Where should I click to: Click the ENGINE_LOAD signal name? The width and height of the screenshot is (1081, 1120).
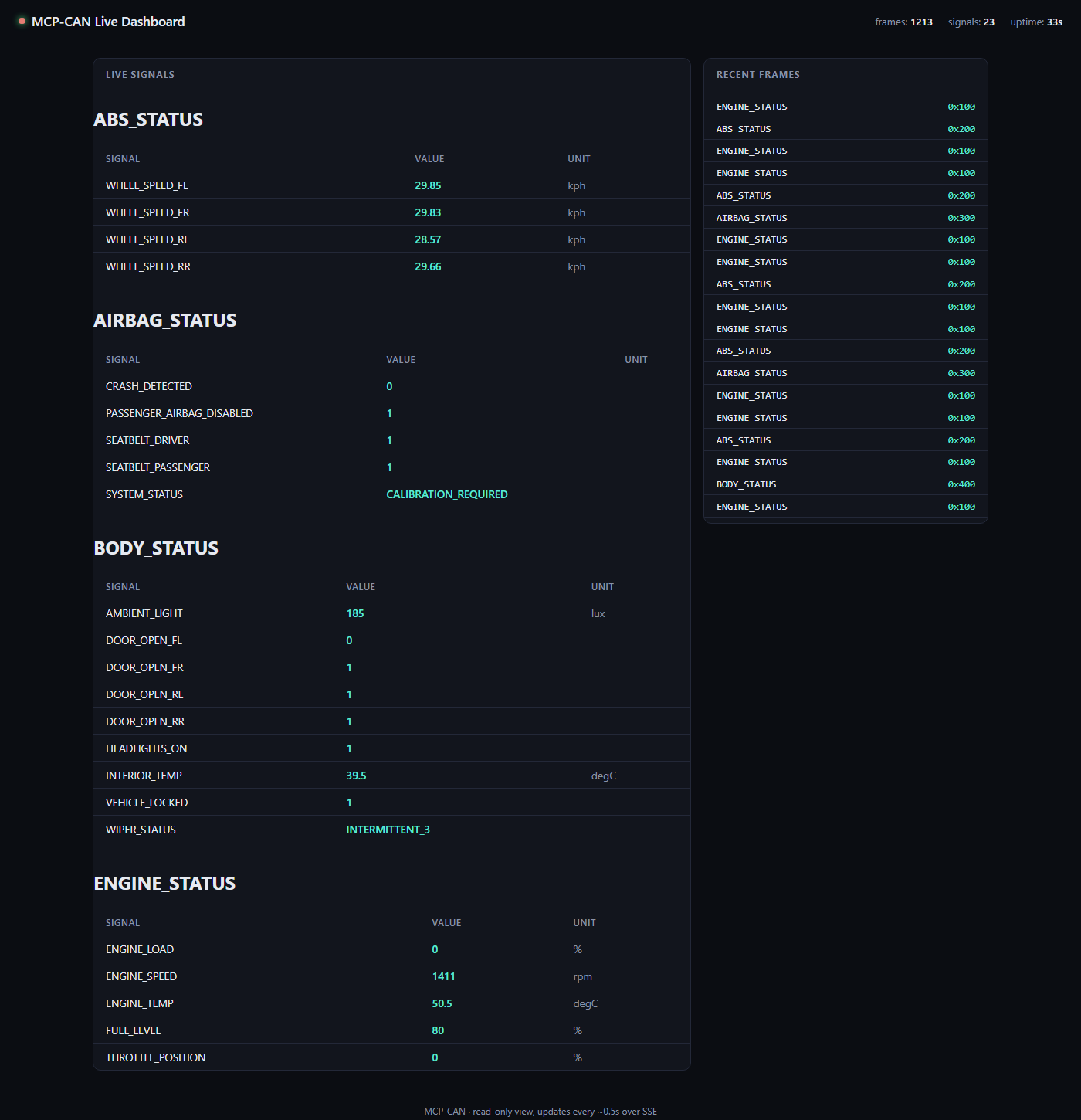pos(140,949)
